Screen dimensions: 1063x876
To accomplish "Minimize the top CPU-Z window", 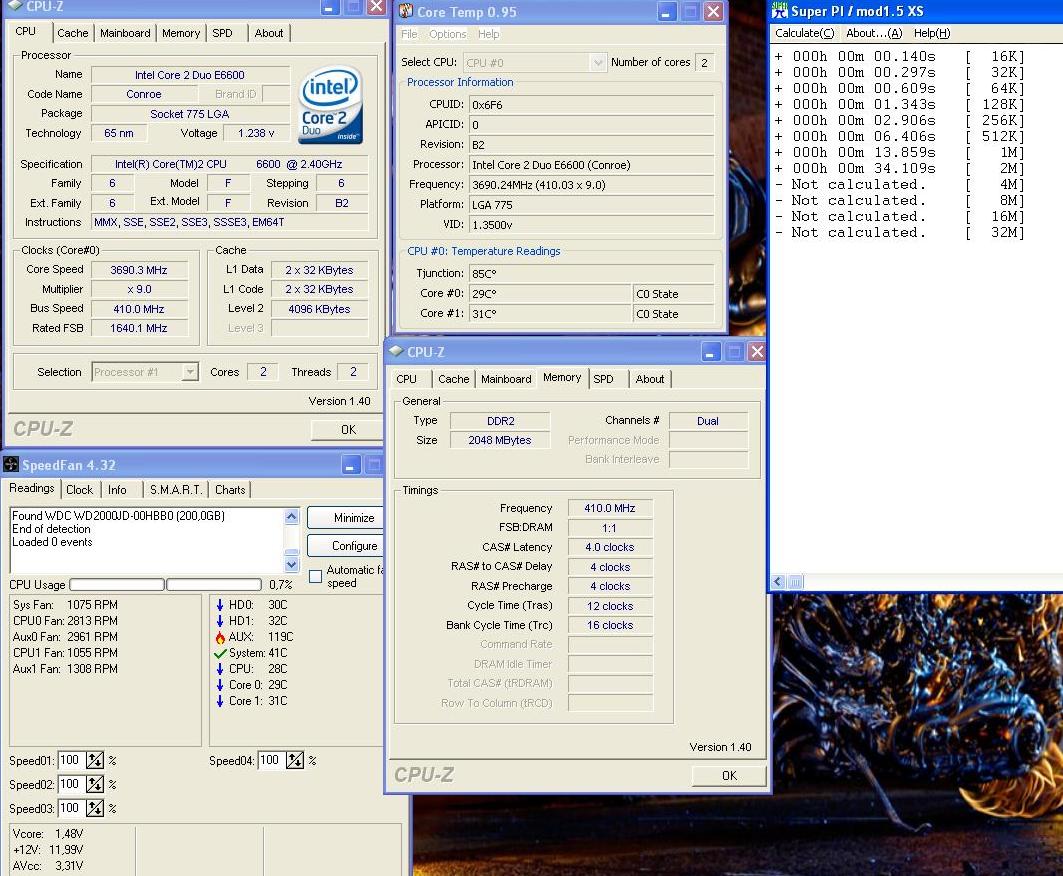I will click(329, 7).
